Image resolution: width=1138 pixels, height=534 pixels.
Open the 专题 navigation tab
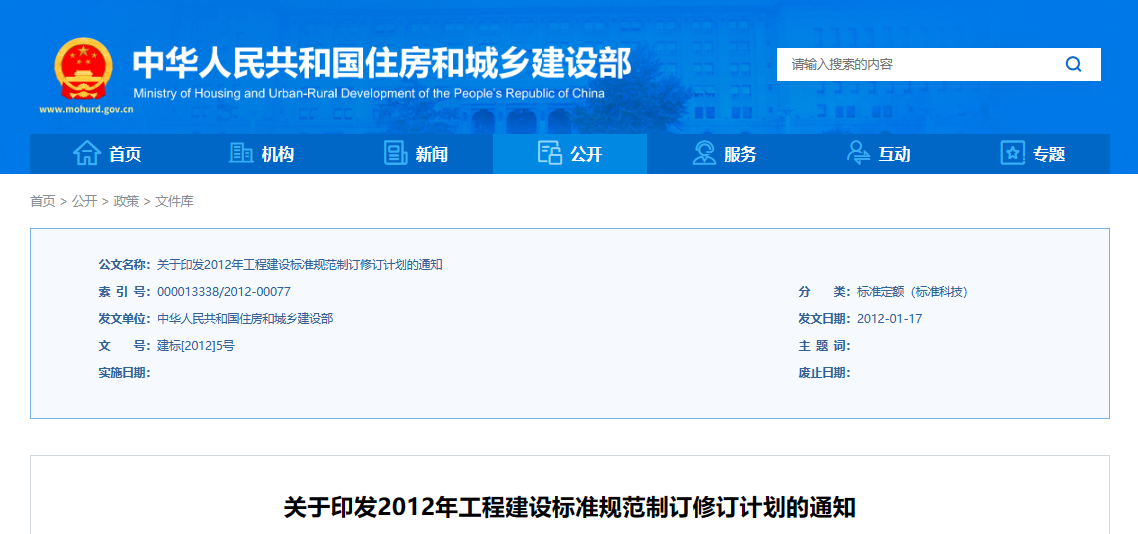tap(1033, 154)
